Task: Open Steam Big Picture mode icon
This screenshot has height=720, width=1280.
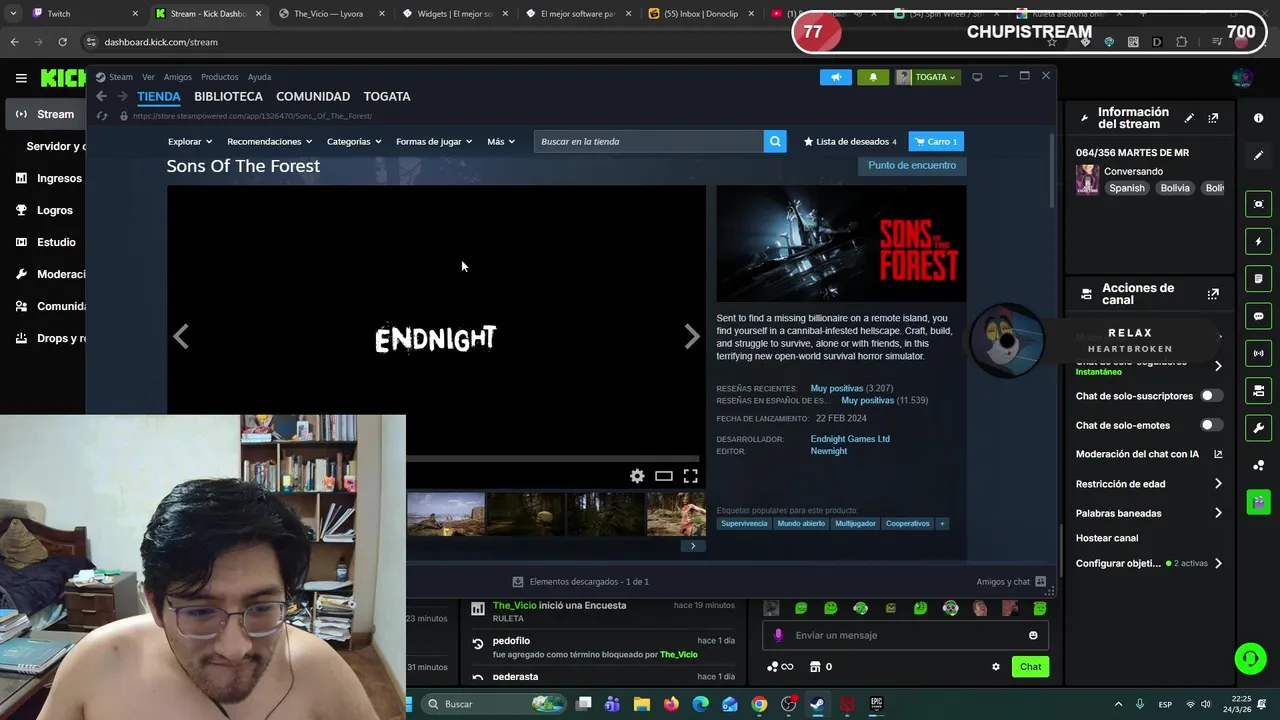Action: (x=977, y=77)
